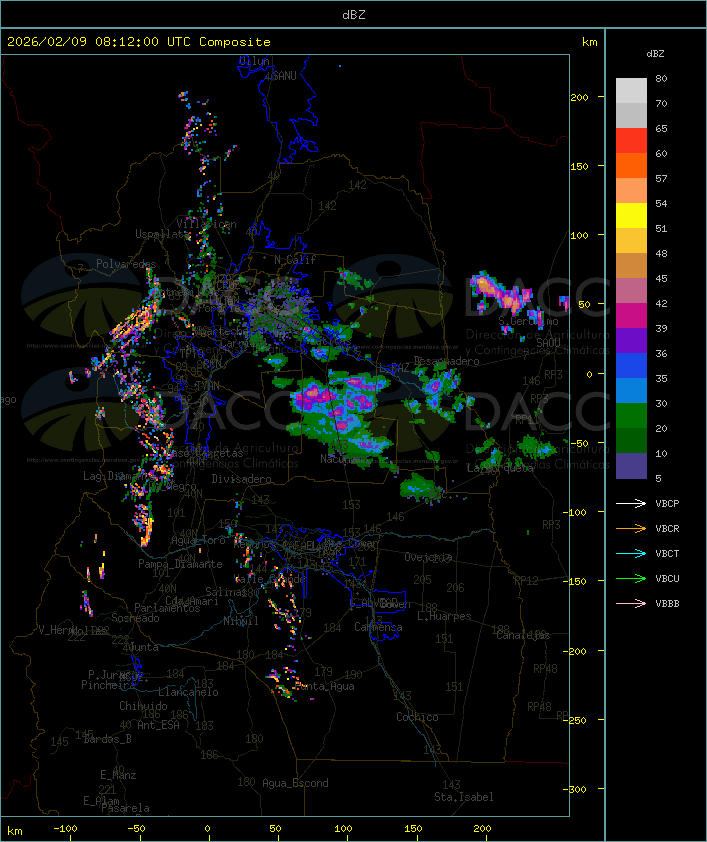707x842 pixels.
Task: Click the VBCR legend label
Action: (x=667, y=528)
